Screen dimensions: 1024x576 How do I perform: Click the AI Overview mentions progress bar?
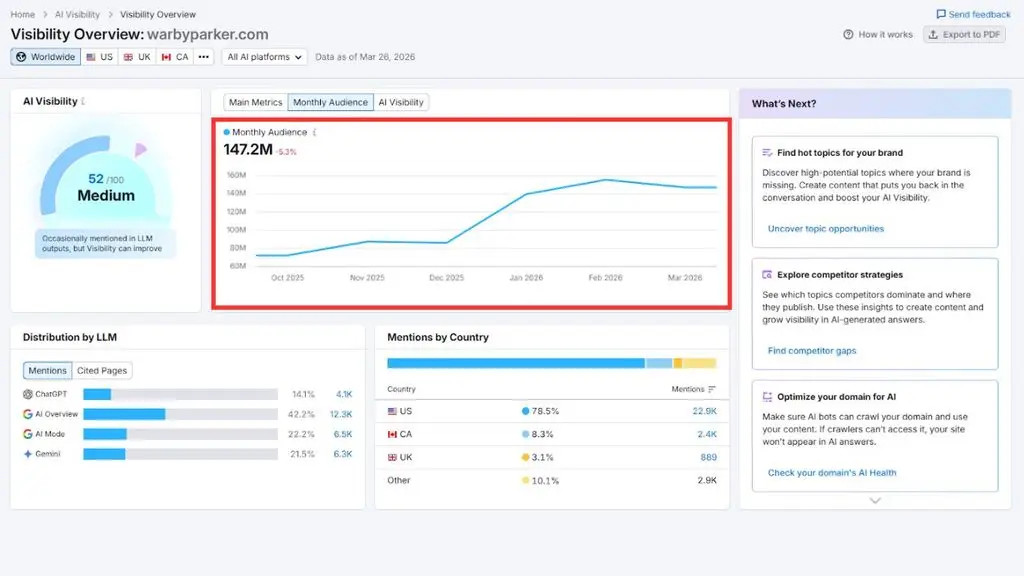(x=180, y=414)
